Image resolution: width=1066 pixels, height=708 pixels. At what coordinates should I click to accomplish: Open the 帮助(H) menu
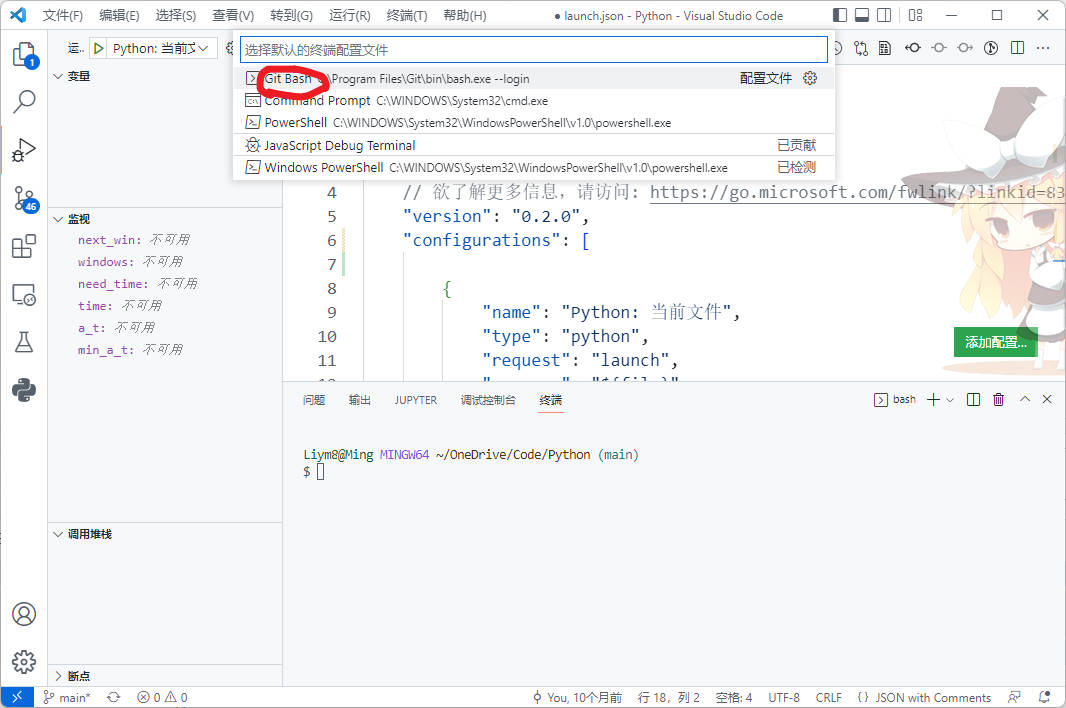(x=465, y=16)
